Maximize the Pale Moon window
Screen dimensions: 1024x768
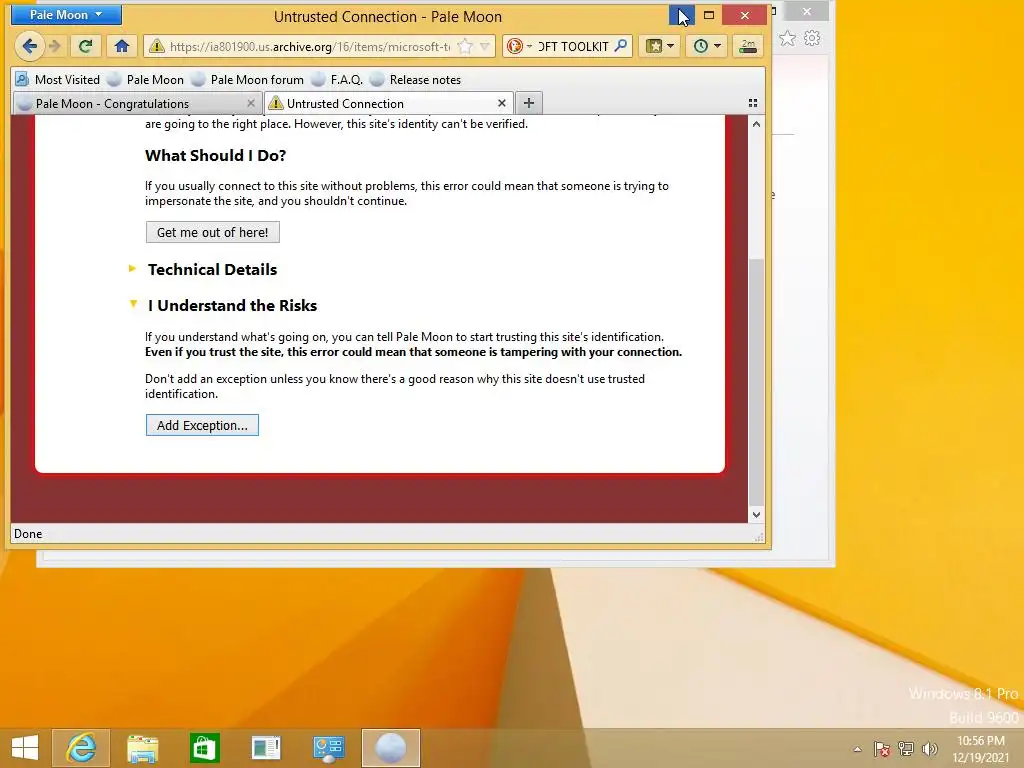pyautogui.click(x=709, y=15)
